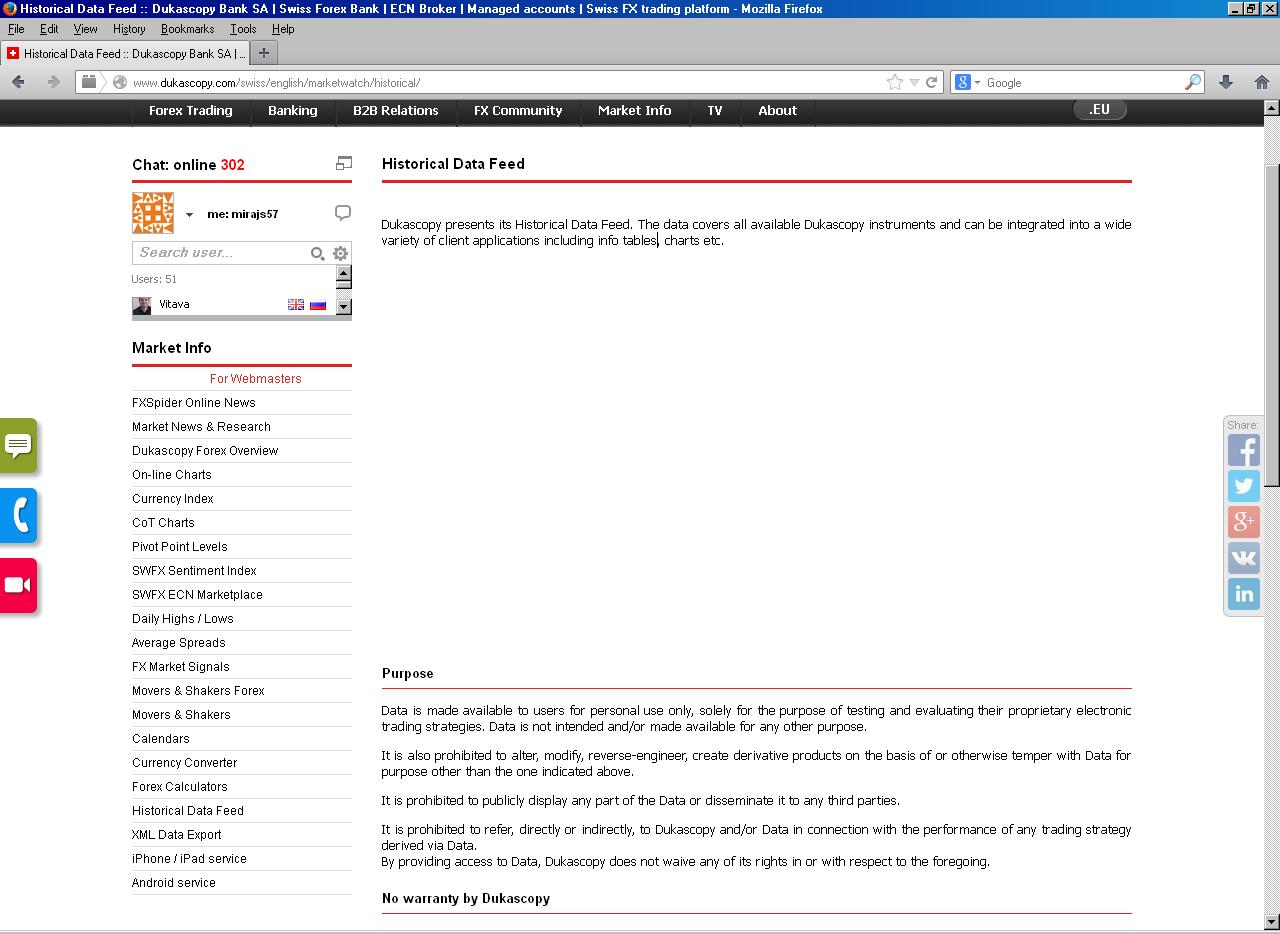Viewport: 1280px width, 934px height.
Task: Click the chat user search magnifier
Action: pyautogui.click(x=317, y=253)
